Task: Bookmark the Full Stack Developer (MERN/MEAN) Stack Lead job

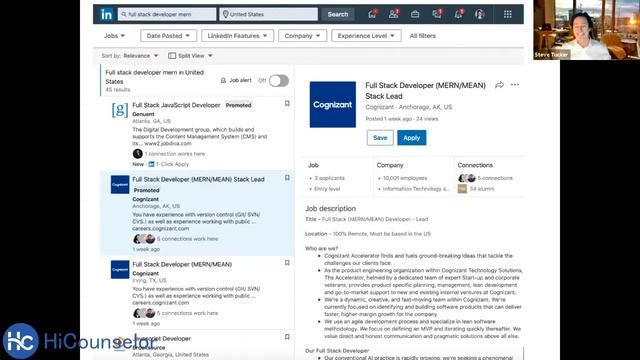Action: tap(287, 178)
